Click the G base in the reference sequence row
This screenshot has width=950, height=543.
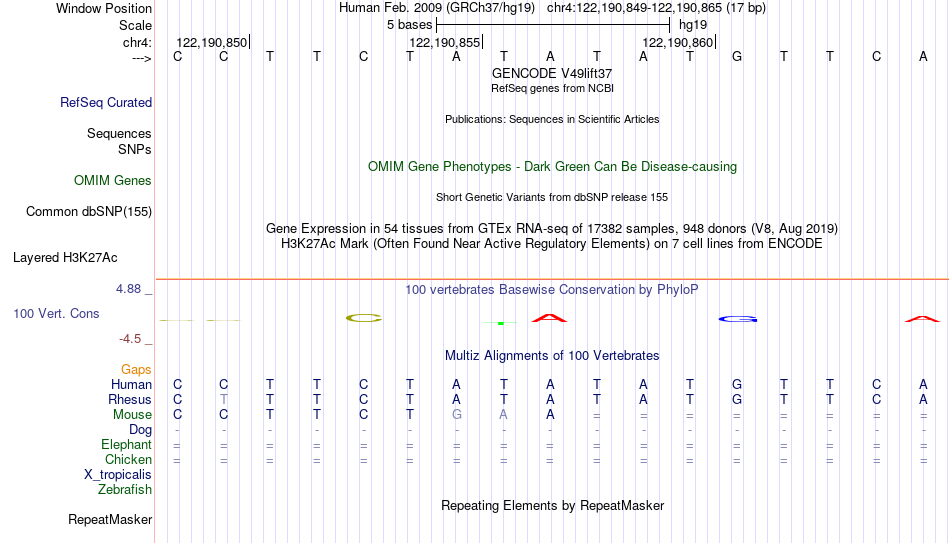click(x=737, y=56)
